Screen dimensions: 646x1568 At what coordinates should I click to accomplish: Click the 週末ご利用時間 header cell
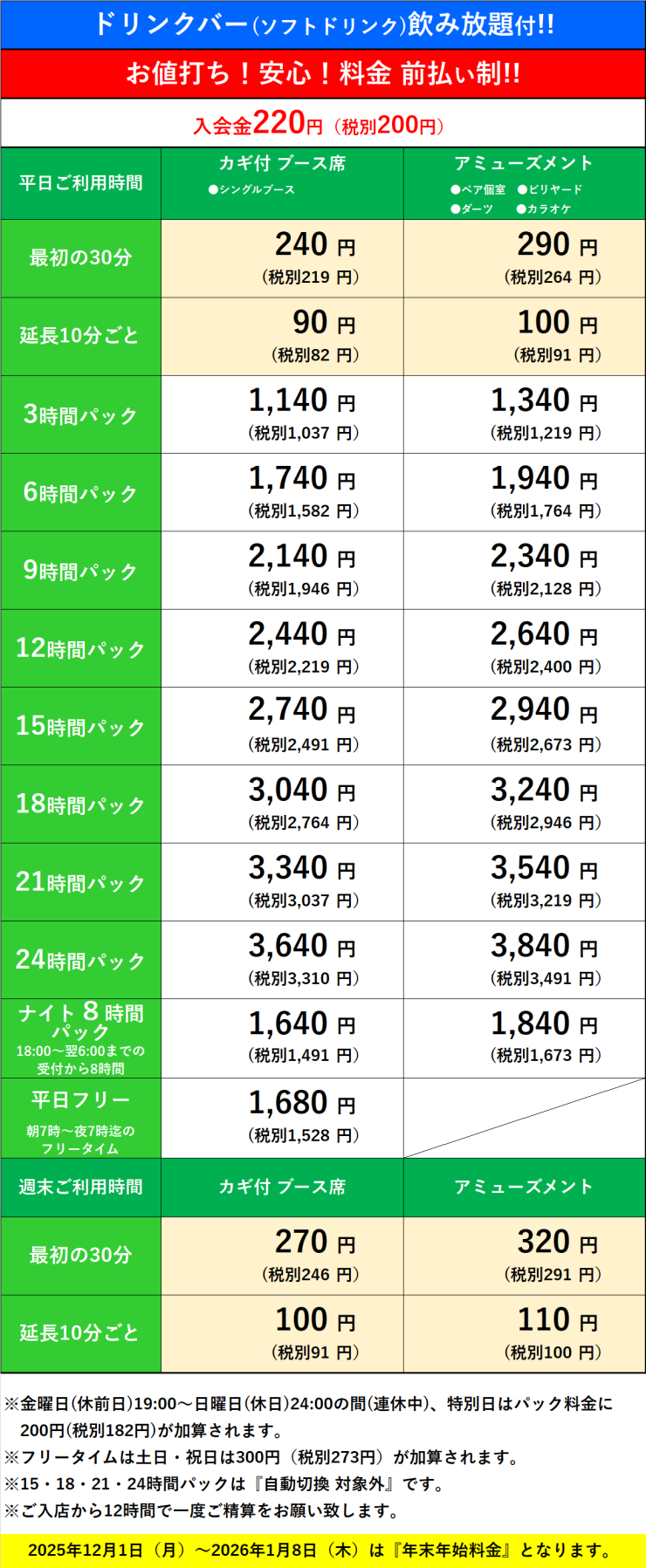(80, 1187)
